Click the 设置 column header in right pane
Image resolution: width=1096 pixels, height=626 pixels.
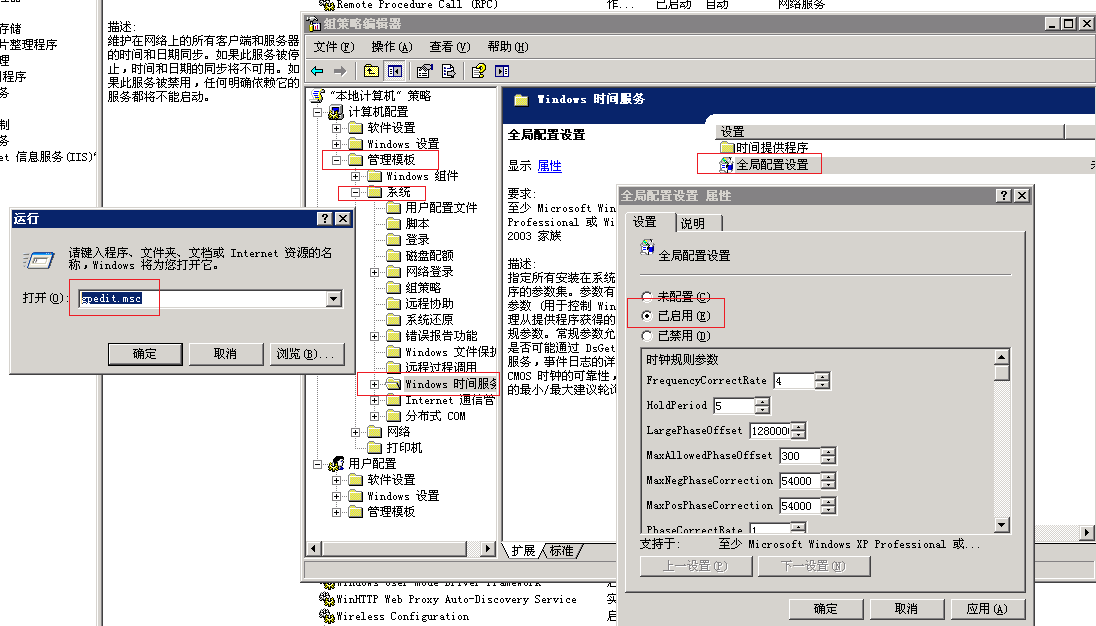890,131
